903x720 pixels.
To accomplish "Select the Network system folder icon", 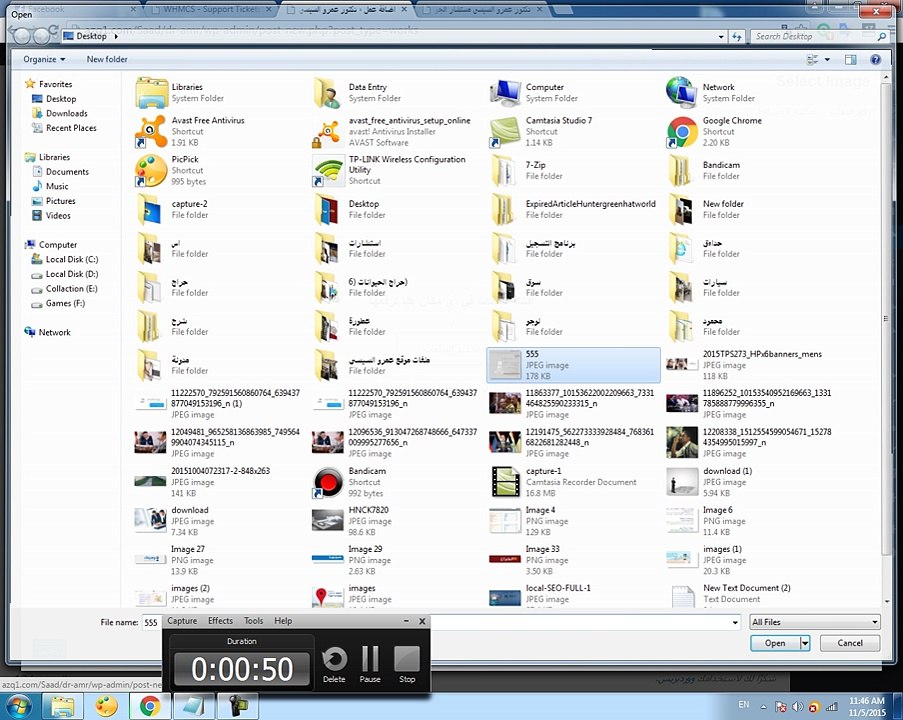I will point(682,92).
